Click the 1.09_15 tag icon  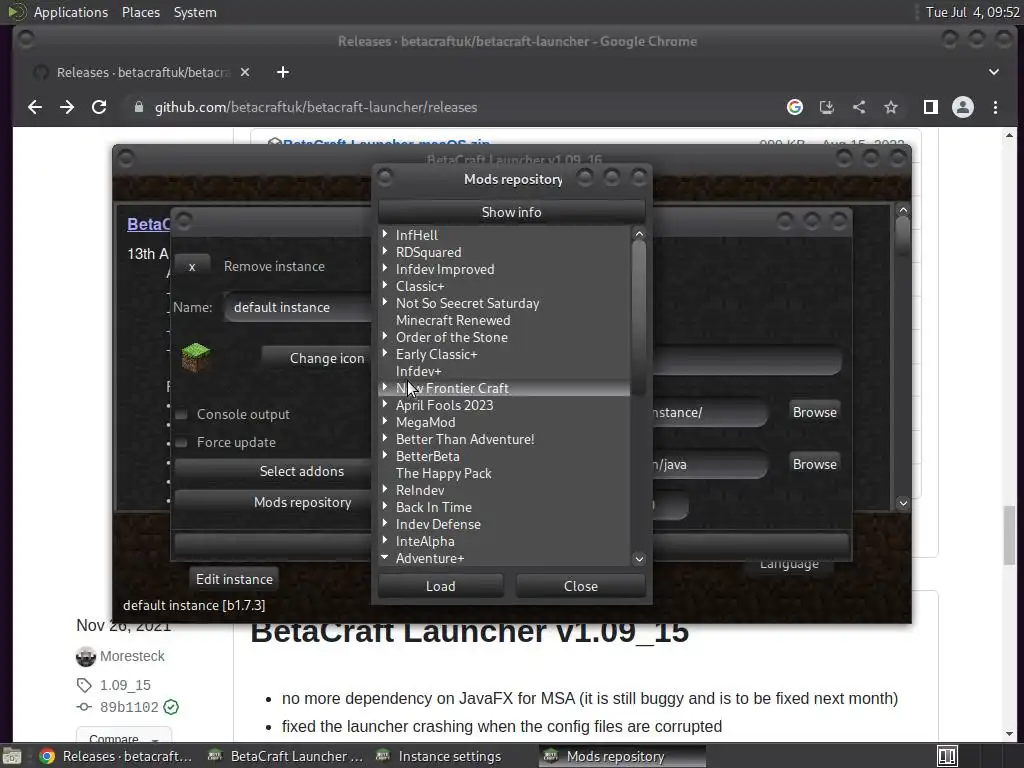84,685
